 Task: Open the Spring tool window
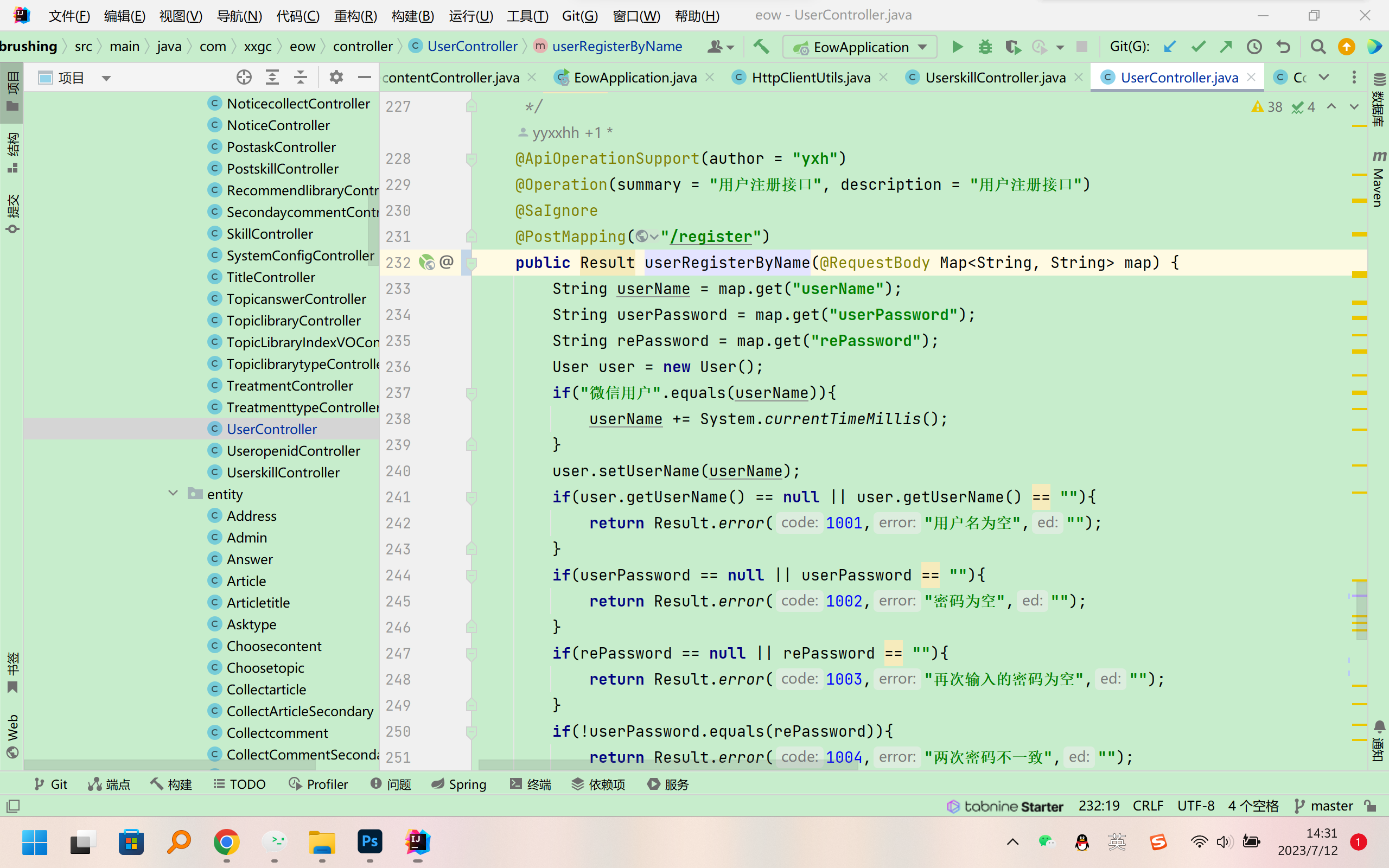coord(458,784)
